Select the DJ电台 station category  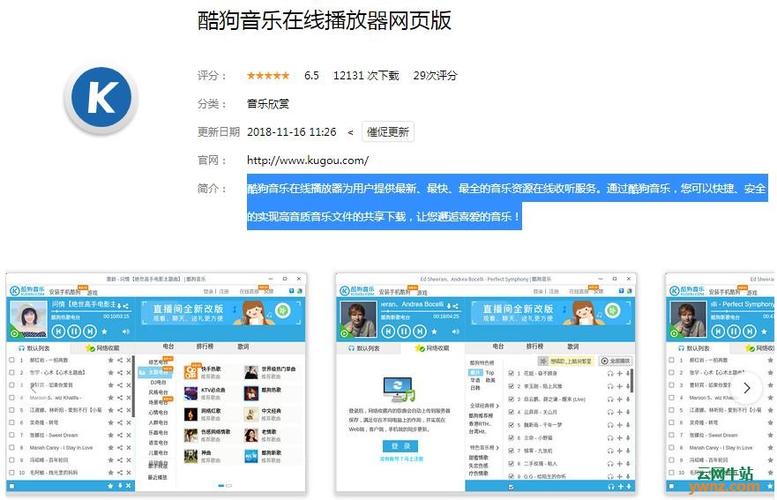tap(158, 383)
